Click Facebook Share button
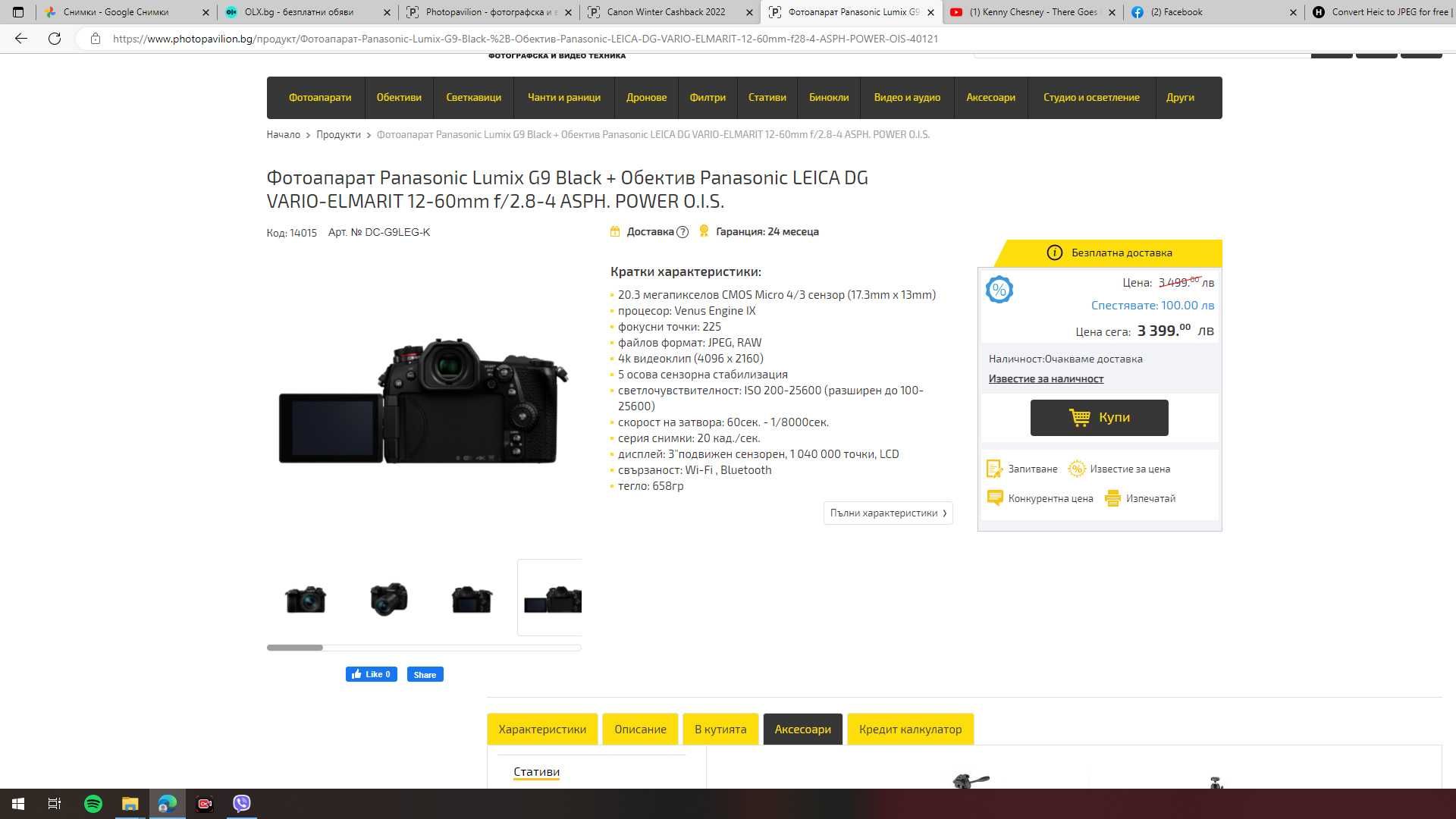Screen dimensions: 1456x819 (x=425, y=674)
